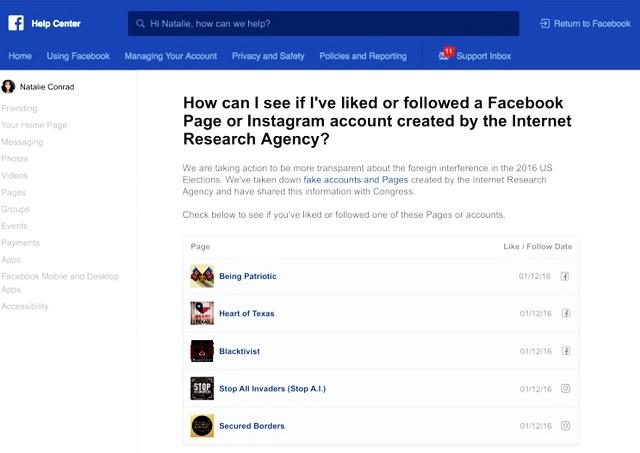Select the Home tab in navigation

tap(20, 56)
